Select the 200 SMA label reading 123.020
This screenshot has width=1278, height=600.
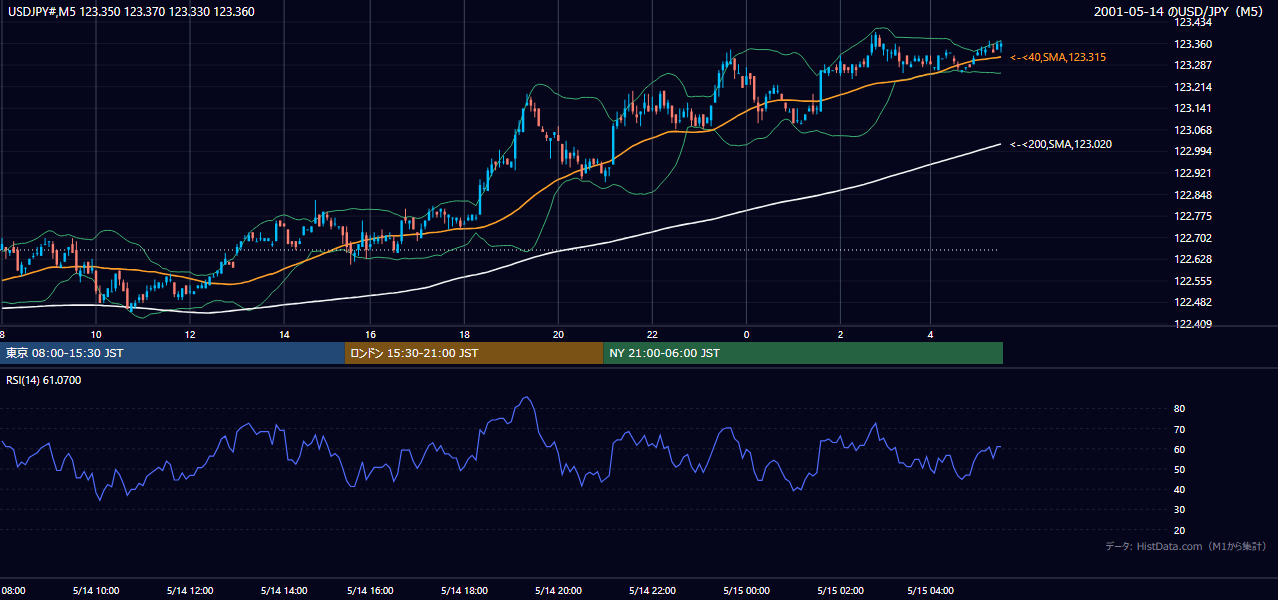pyautogui.click(x=1061, y=145)
